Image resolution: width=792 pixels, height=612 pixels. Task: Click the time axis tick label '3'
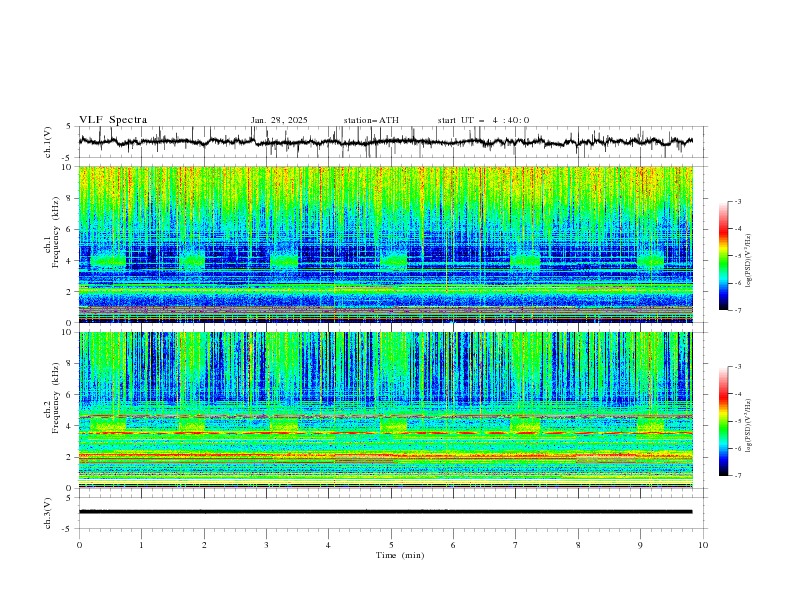[266, 545]
